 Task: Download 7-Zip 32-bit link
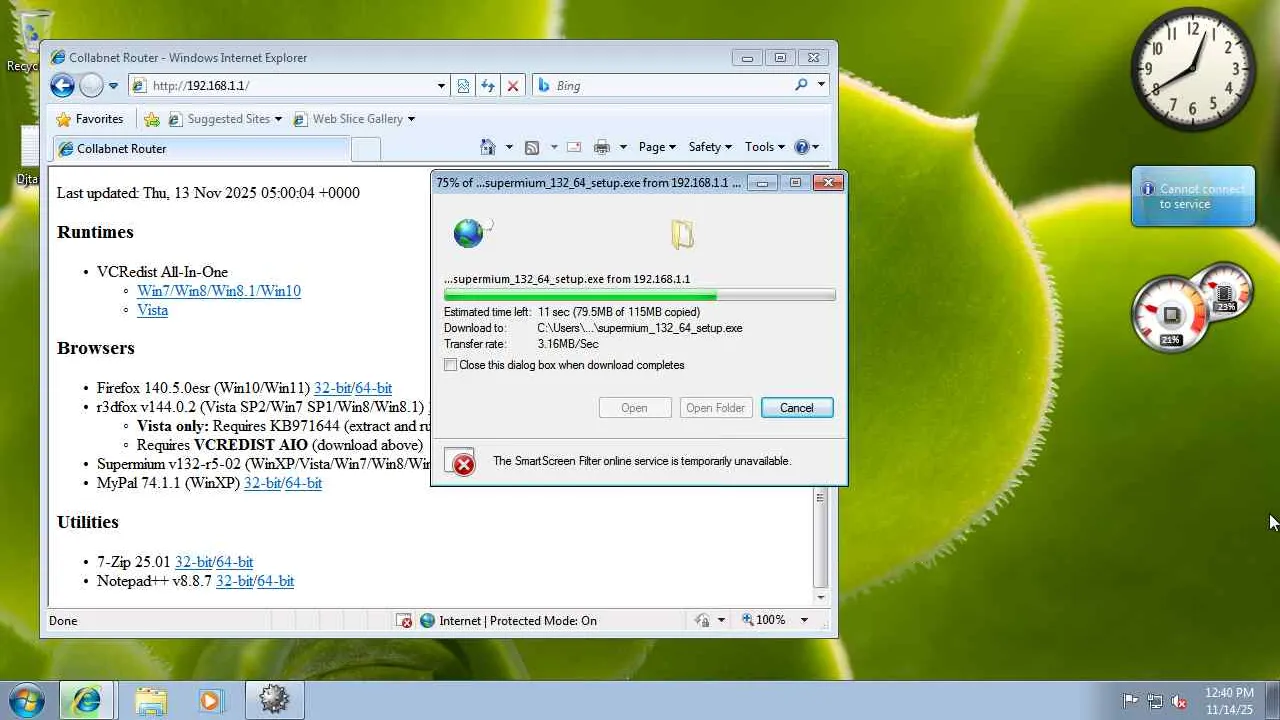[194, 562]
